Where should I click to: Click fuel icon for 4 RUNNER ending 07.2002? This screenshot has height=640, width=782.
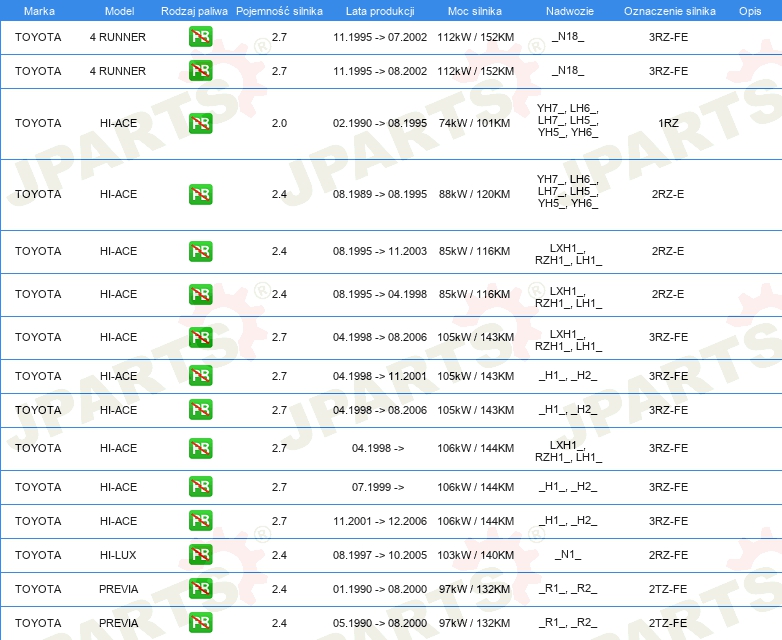pos(200,37)
